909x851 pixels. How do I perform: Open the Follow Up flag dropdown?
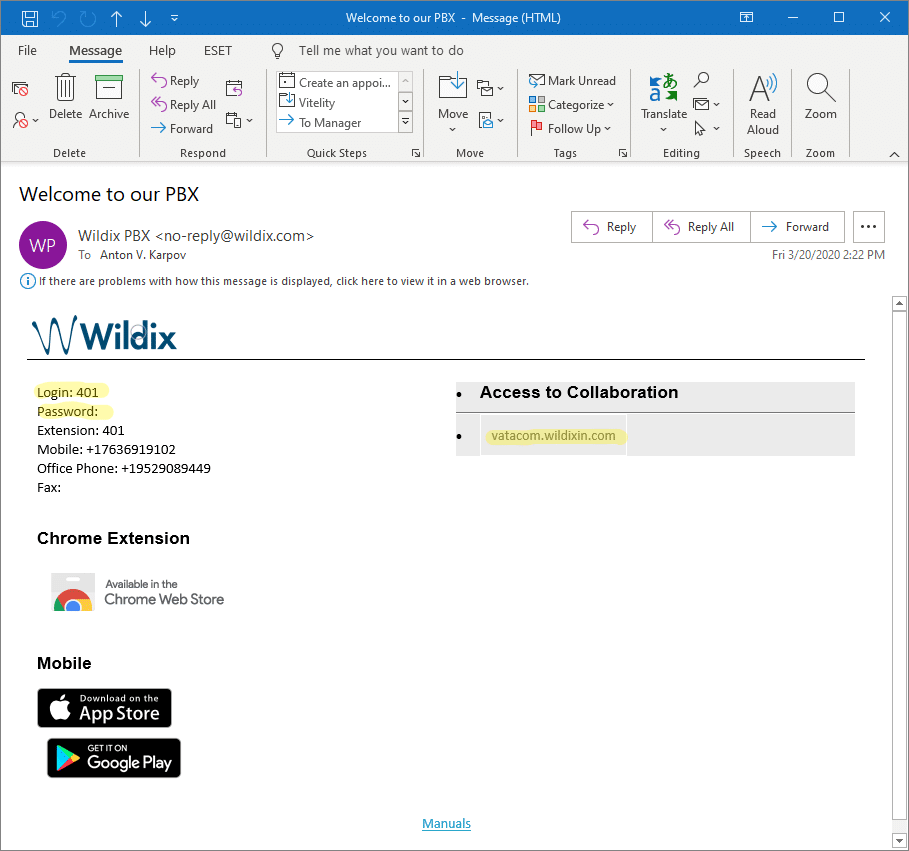[x=570, y=128]
